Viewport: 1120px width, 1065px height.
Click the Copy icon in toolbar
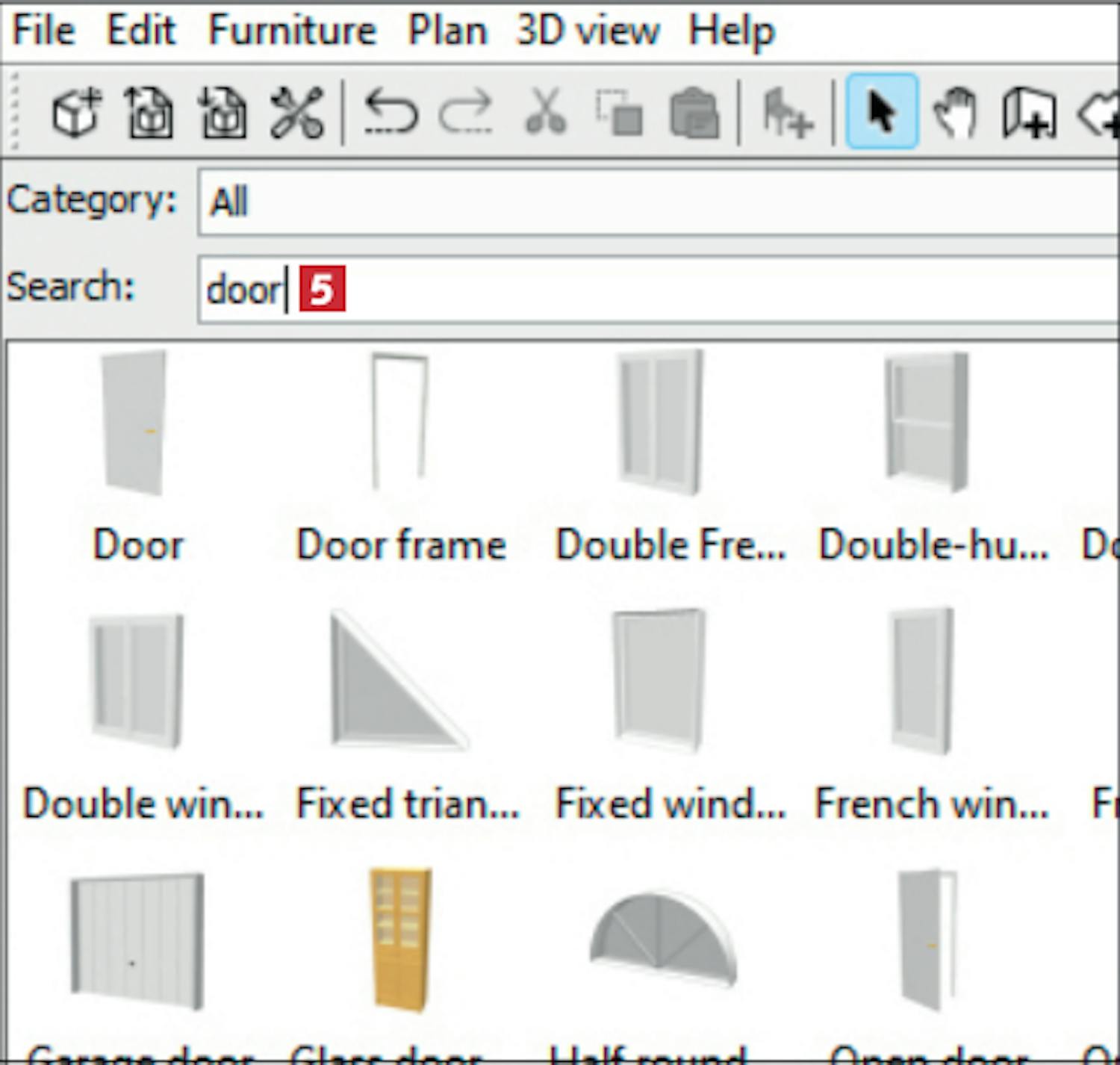619,113
